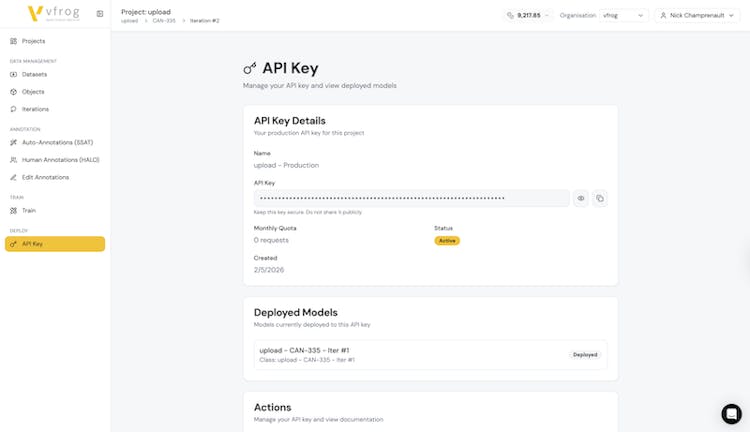Navigate to Iterations in the sidebar
This screenshot has width=750, height=432.
[x=35, y=109]
